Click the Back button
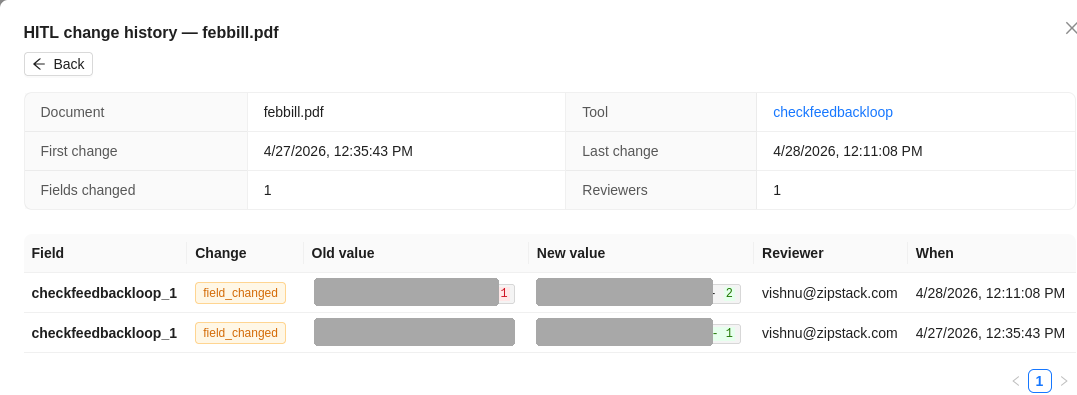This screenshot has height=395, width=1077. 58,64
